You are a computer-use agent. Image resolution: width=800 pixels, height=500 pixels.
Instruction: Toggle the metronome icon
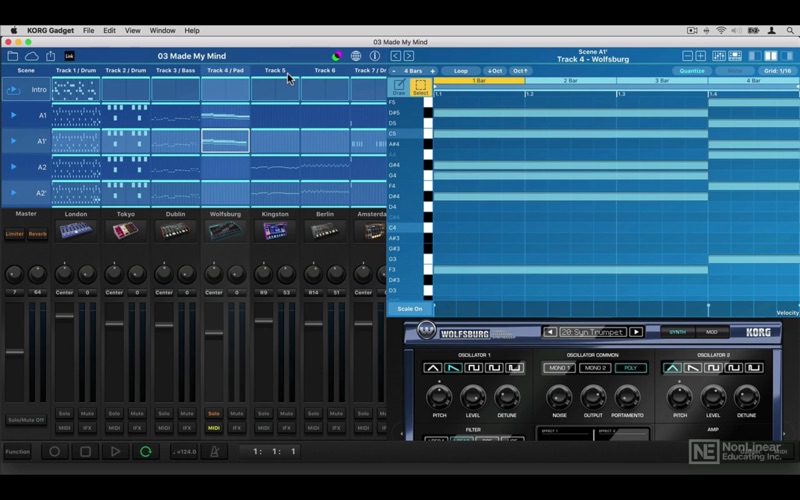click(x=215, y=452)
